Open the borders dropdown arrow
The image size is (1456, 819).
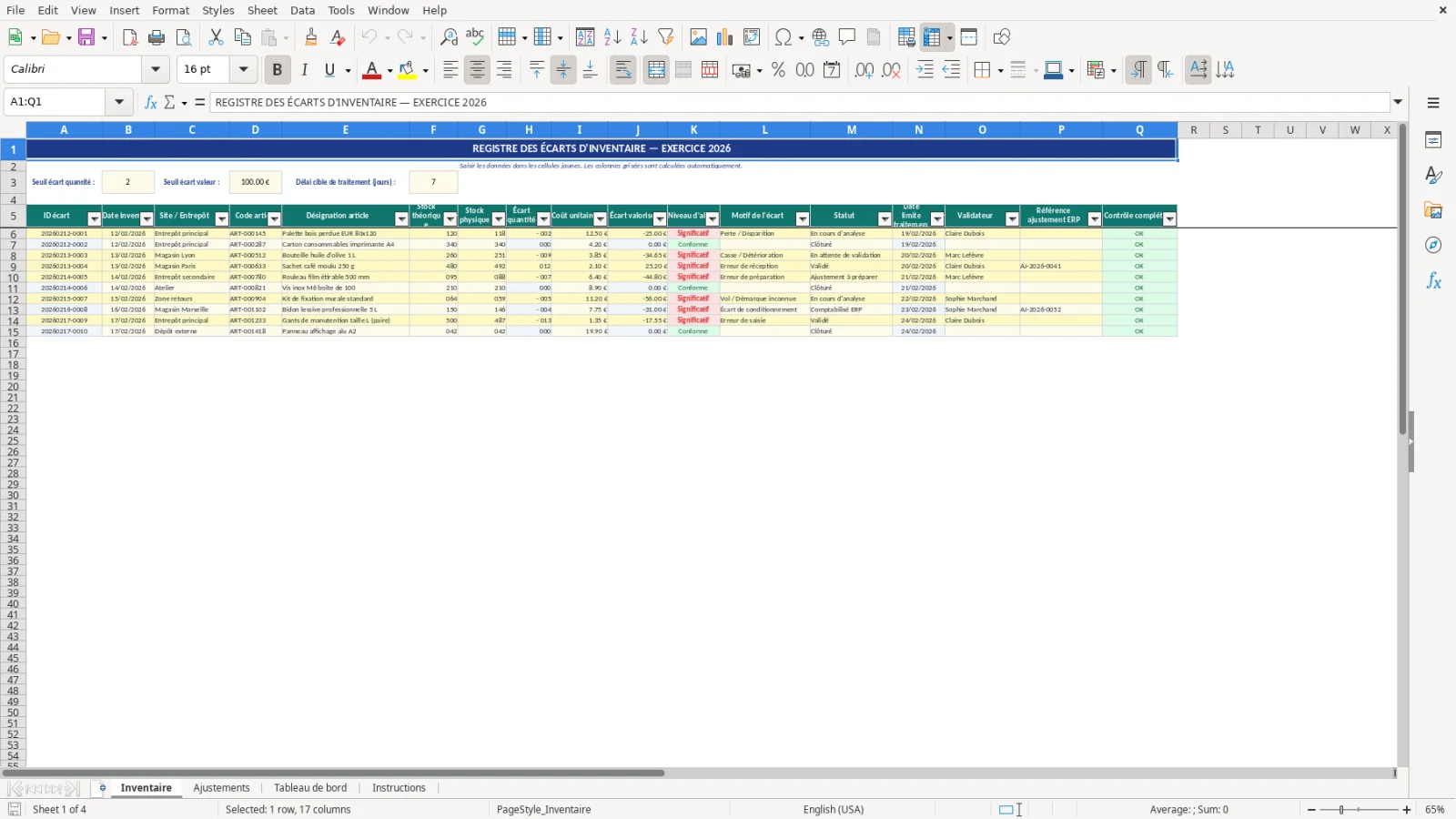(x=1000, y=70)
